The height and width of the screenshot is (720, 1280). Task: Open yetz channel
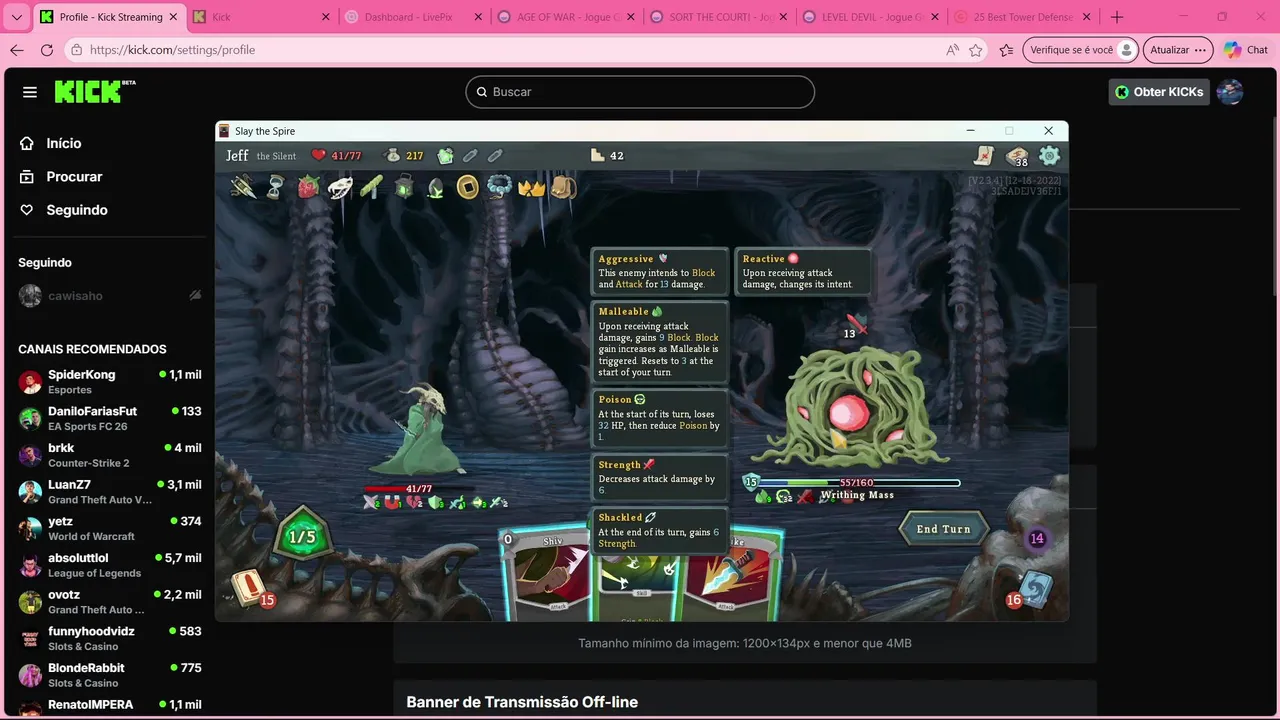110,528
